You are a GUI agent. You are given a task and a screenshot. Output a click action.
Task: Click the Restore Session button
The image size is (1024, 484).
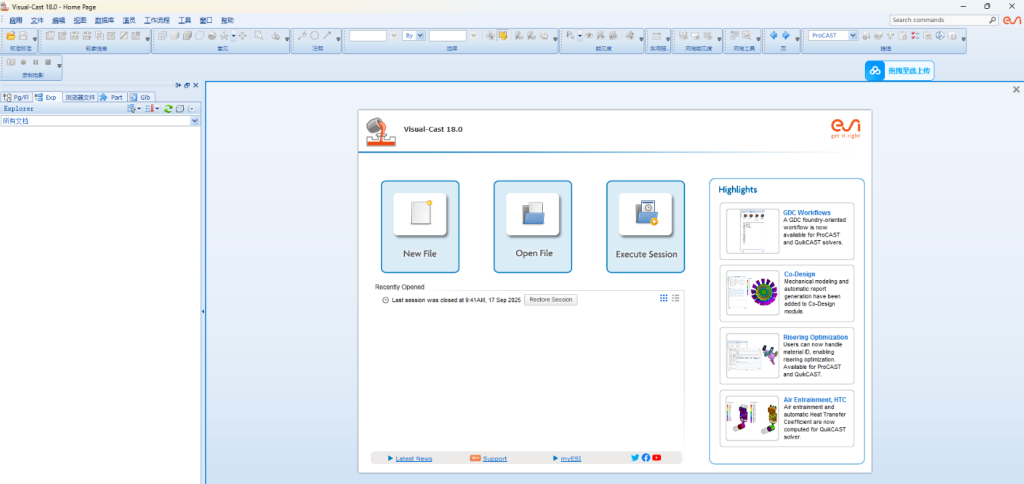[x=551, y=299]
